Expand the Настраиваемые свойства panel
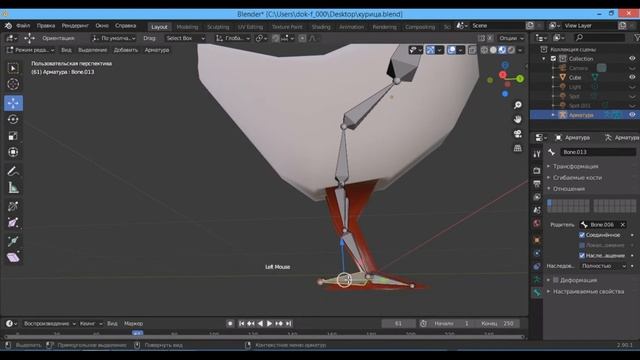640x360 pixels. tap(588, 291)
